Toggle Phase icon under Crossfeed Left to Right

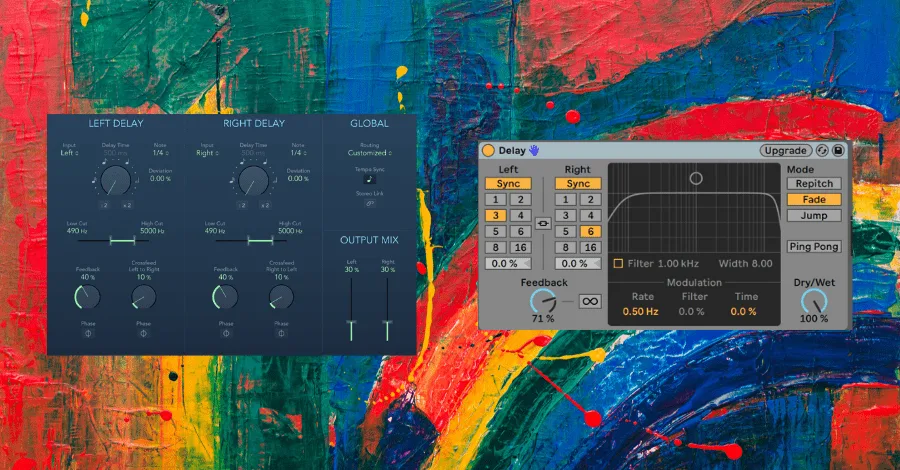[143, 333]
